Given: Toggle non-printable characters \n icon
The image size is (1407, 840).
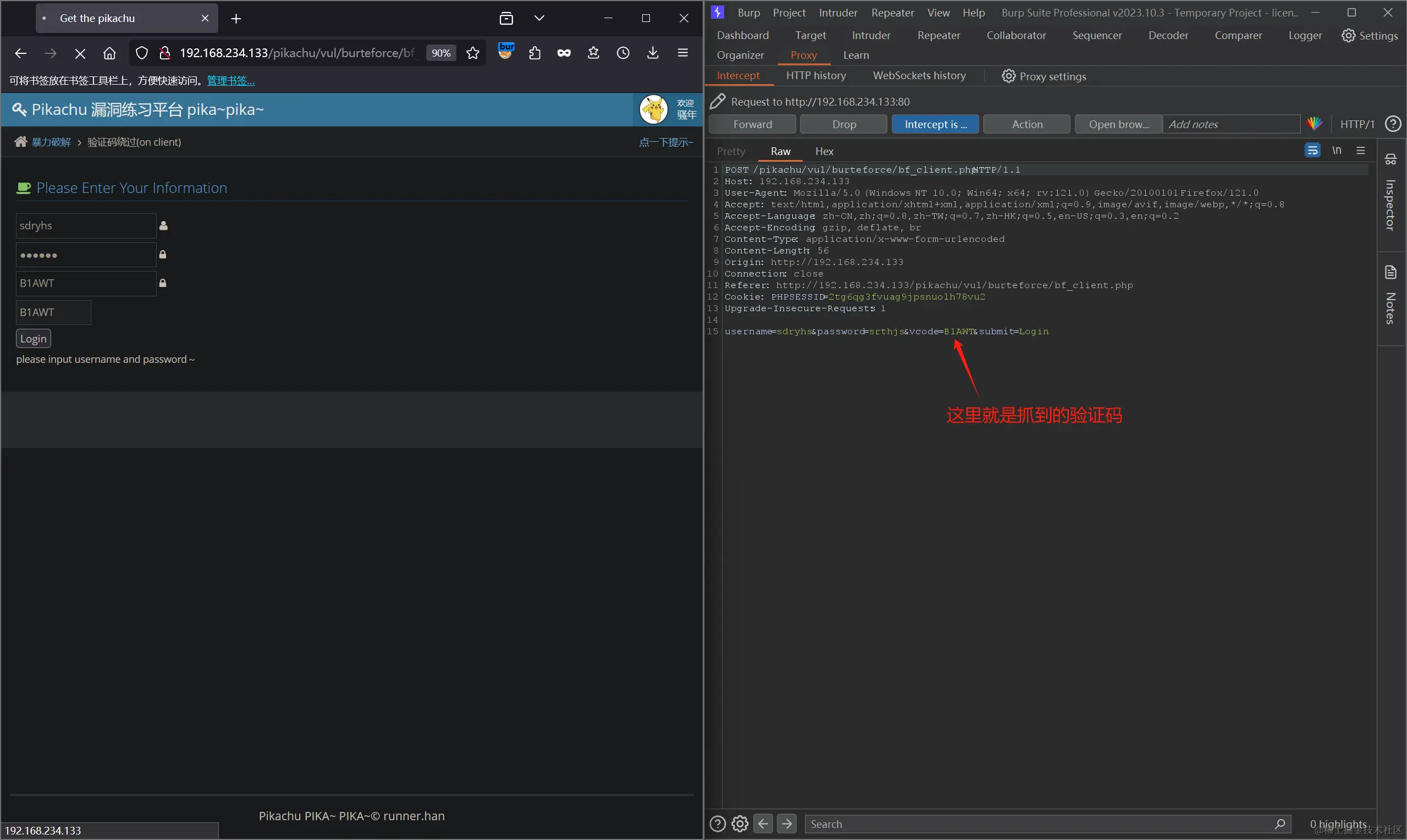Looking at the screenshot, I should (x=1336, y=151).
